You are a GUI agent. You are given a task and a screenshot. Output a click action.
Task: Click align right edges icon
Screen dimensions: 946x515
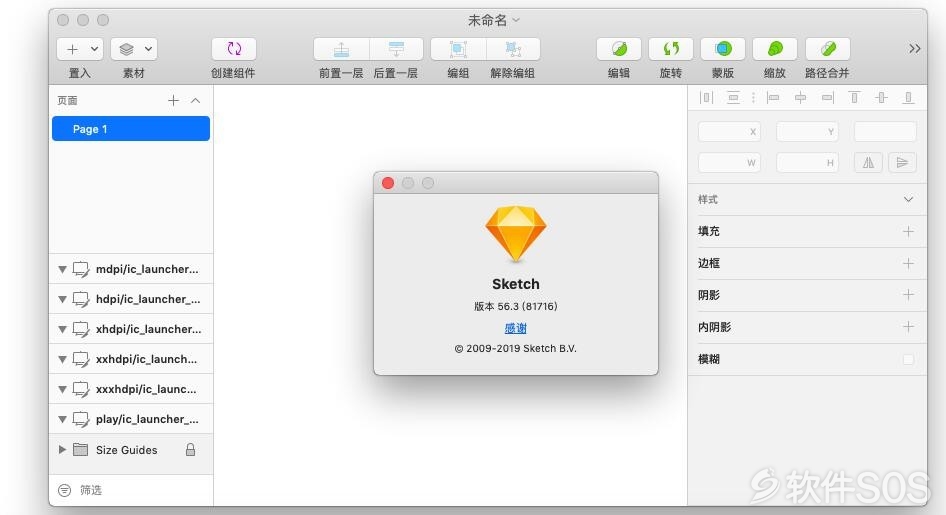click(828, 98)
